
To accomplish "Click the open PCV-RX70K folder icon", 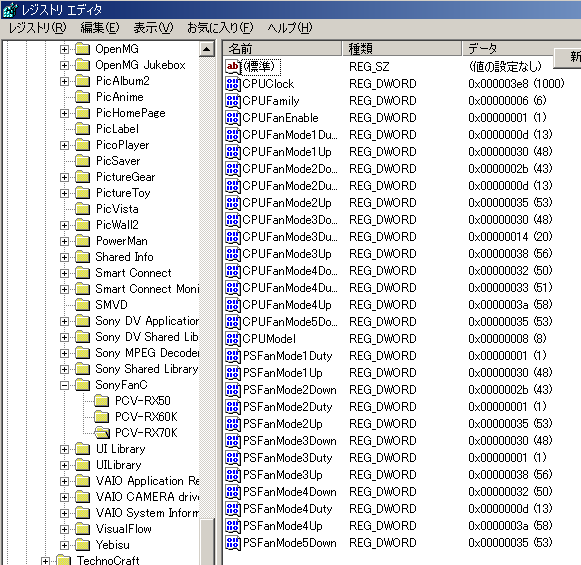I will pyautogui.click(x=102, y=433).
